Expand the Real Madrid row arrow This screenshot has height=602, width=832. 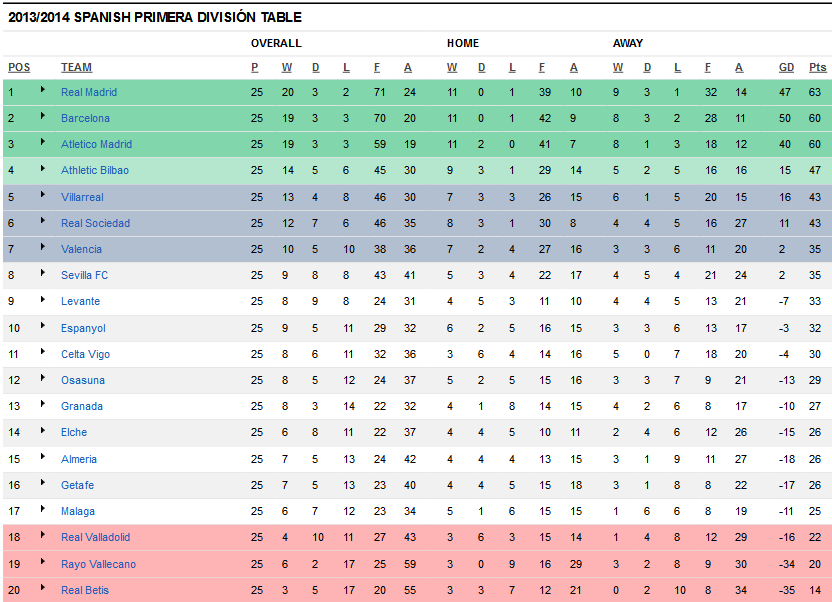pyautogui.click(x=42, y=90)
